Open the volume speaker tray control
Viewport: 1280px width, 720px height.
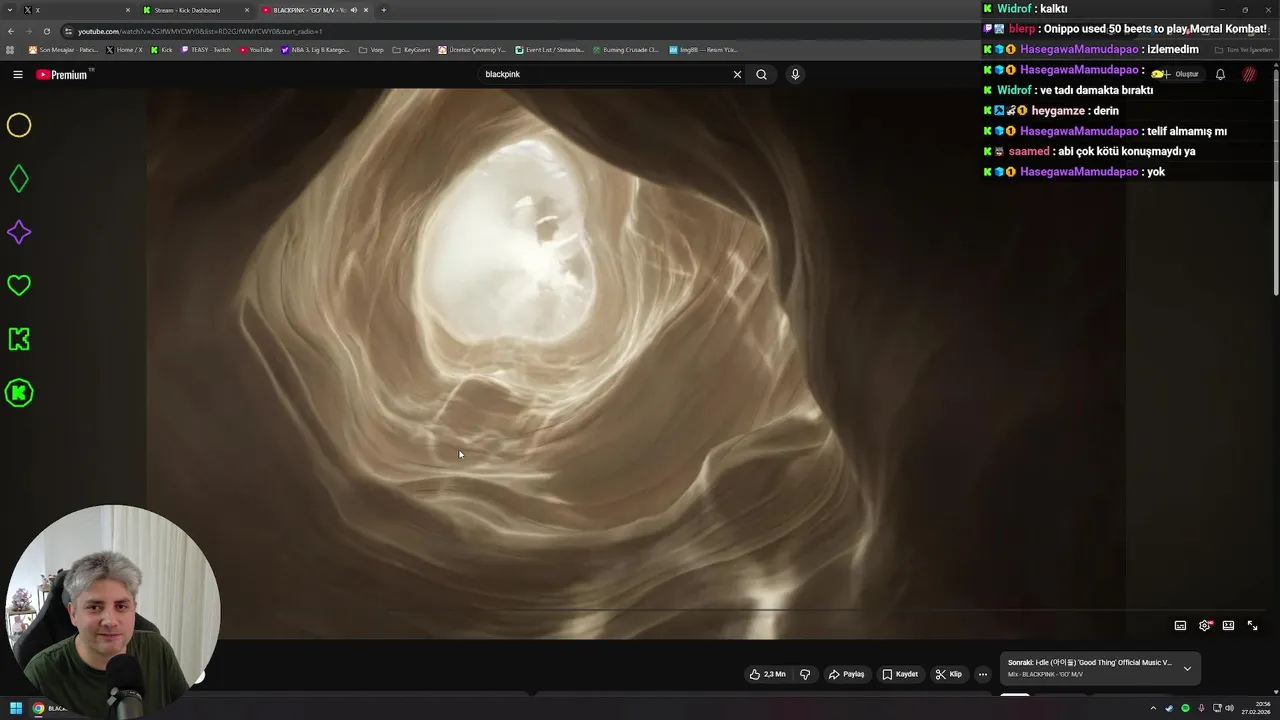click(x=1229, y=708)
